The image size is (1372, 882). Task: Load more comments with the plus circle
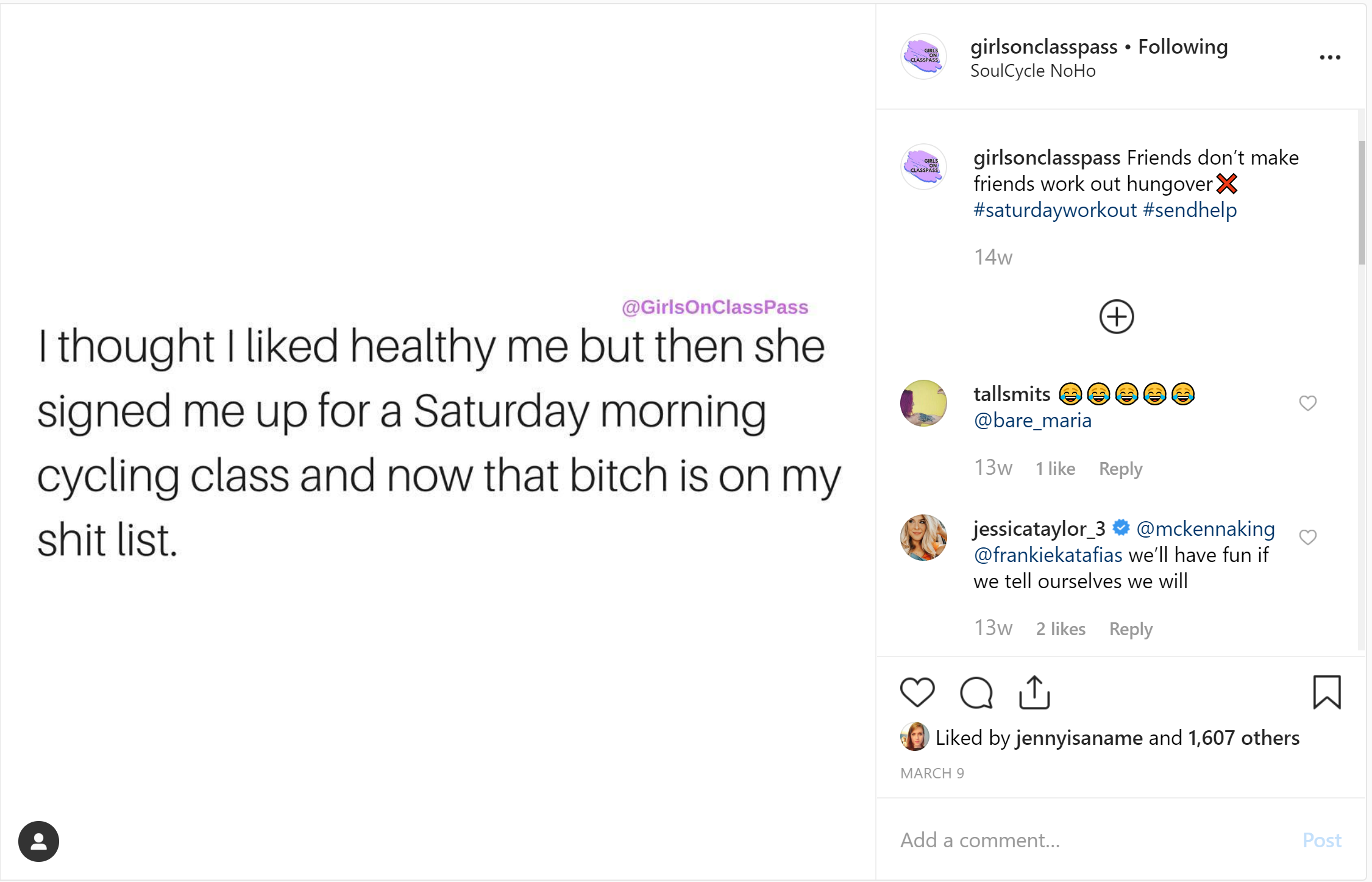pyautogui.click(x=1116, y=317)
